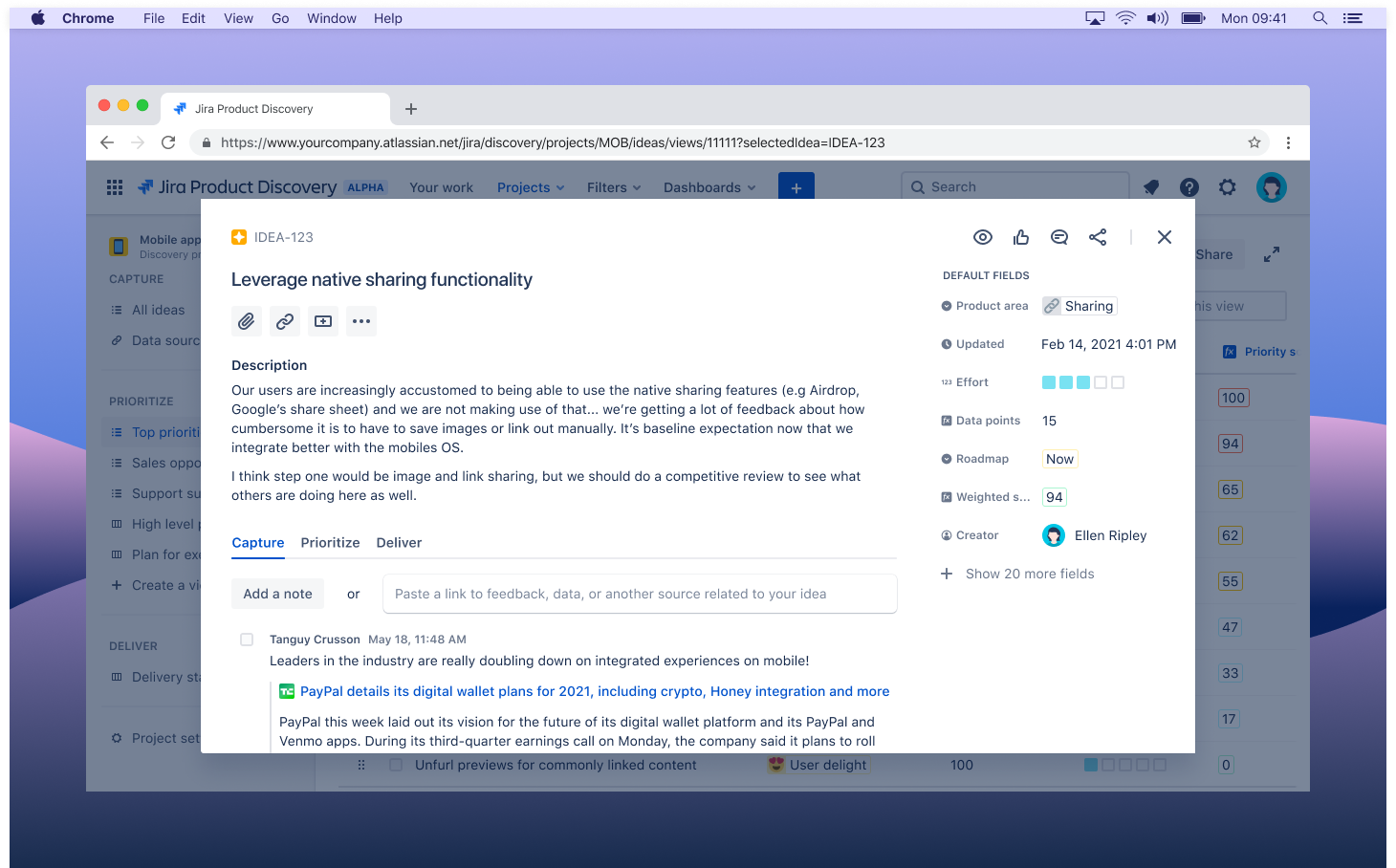Open comments via speech bubble icon

[1059, 237]
